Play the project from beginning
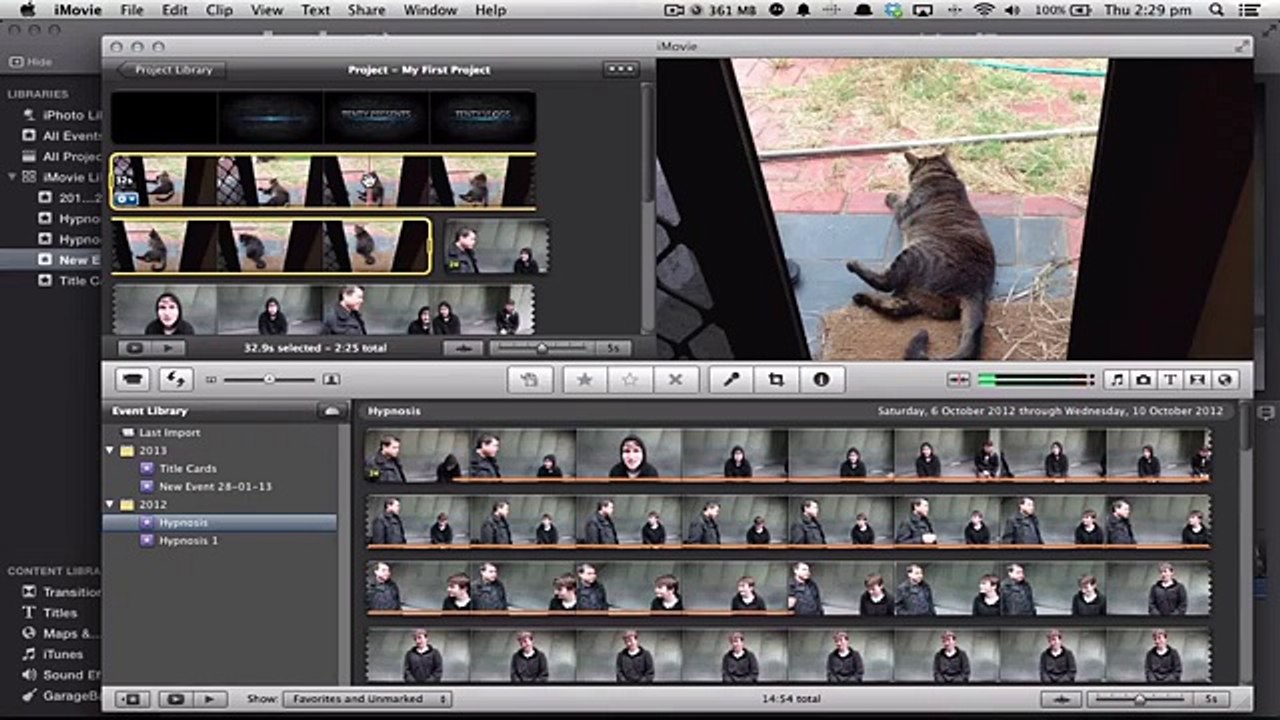The width and height of the screenshot is (1280, 720). (x=168, y=348)
